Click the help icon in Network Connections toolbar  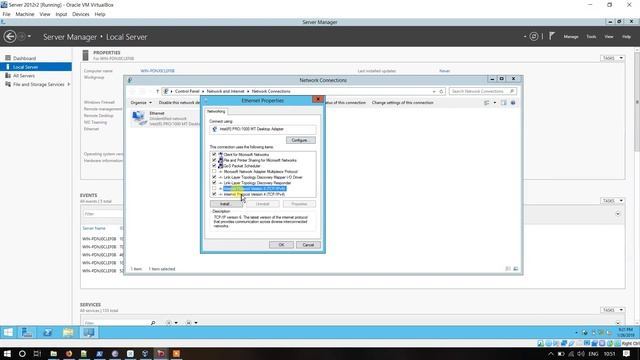pyautogui.click(x=513, y=103)
